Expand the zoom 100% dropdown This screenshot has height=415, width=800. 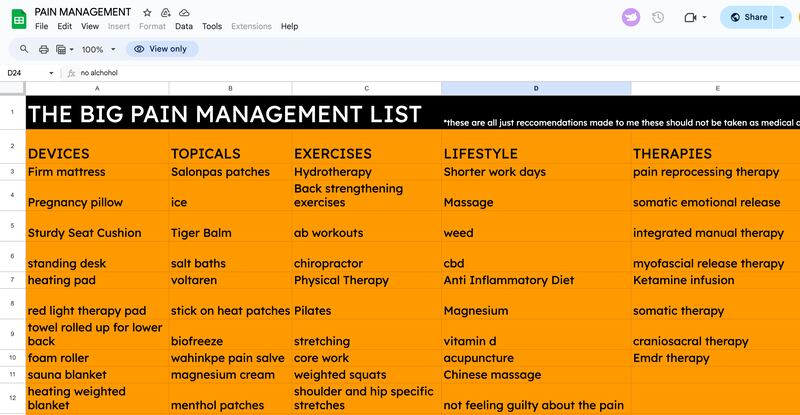point(98,49)
